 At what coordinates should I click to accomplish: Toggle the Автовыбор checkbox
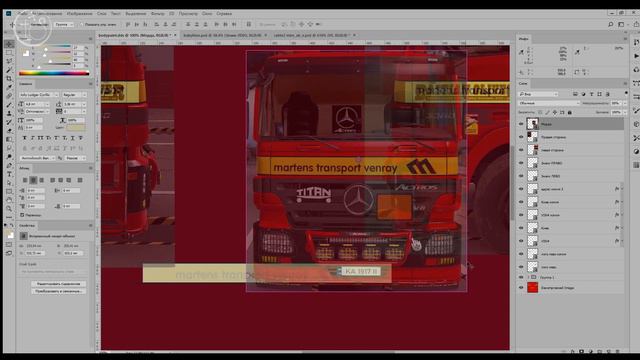coord(28,24)
